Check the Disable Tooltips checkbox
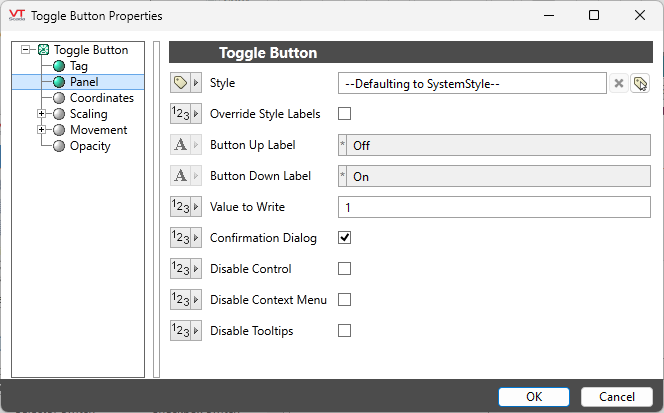The image size is (664, 413). pyautogui.click(x=345, y=331)
